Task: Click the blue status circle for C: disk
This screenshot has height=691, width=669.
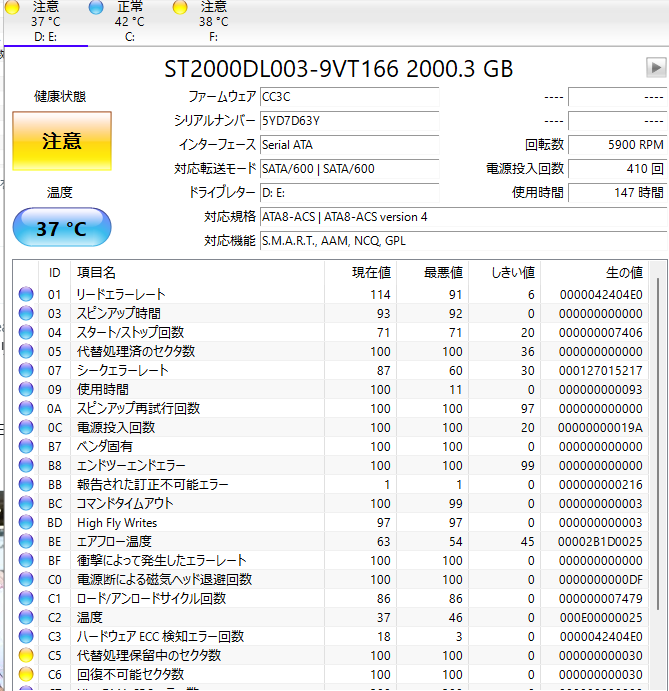Action: click(x=96, y=7)
